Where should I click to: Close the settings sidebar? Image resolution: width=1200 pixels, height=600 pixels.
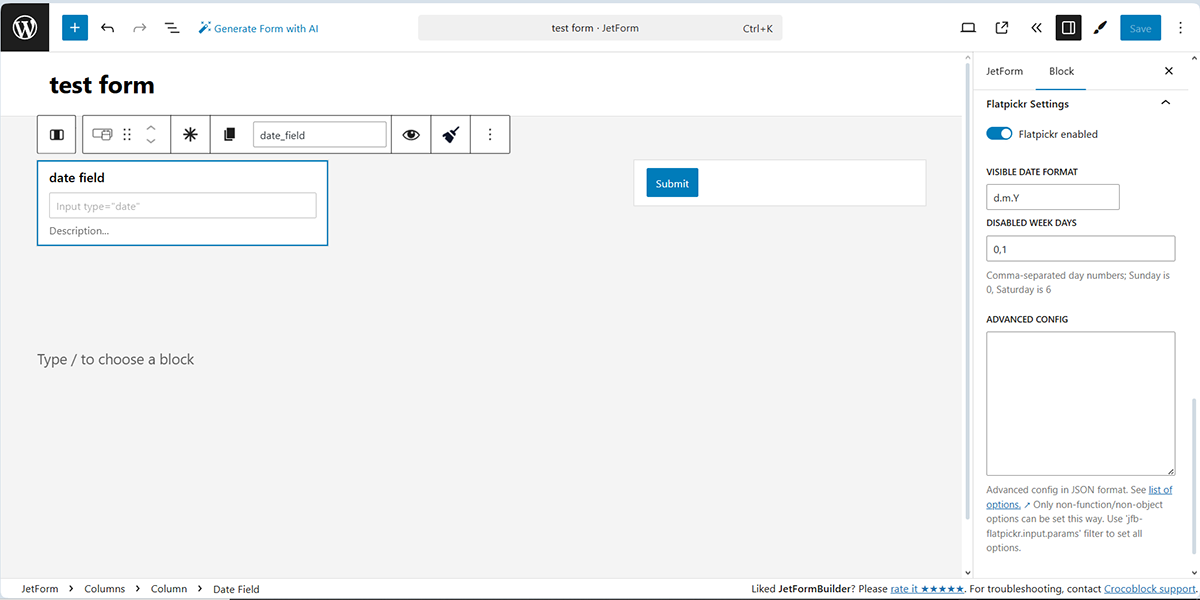(1169, 71)
